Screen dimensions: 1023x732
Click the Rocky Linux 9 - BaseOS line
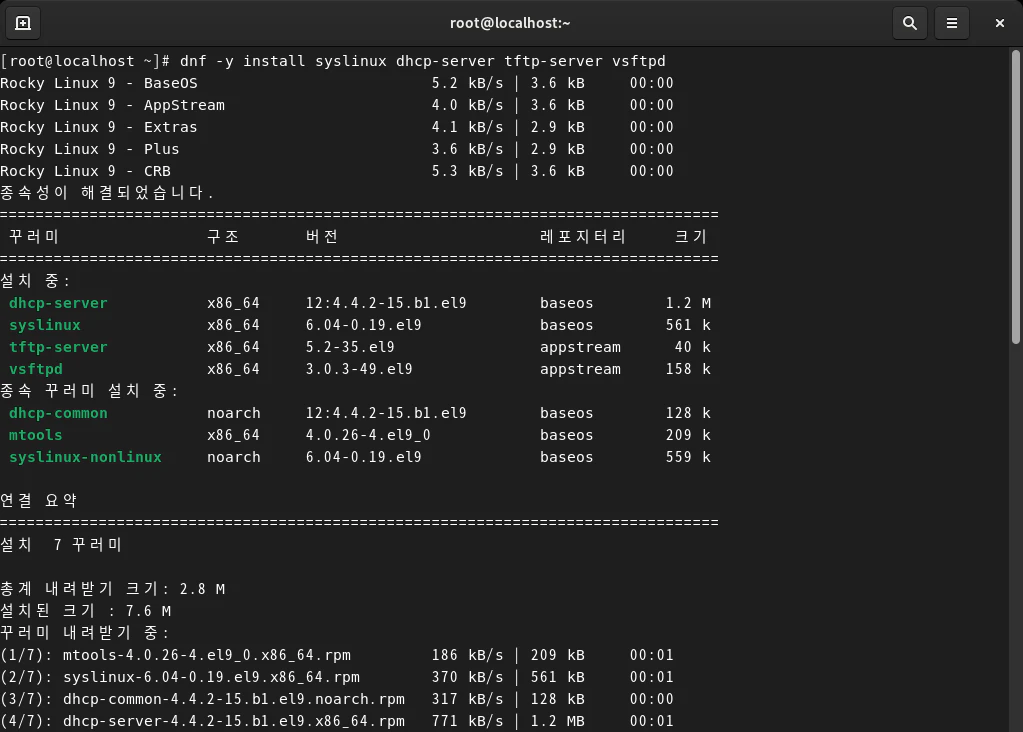coord(337,84)
